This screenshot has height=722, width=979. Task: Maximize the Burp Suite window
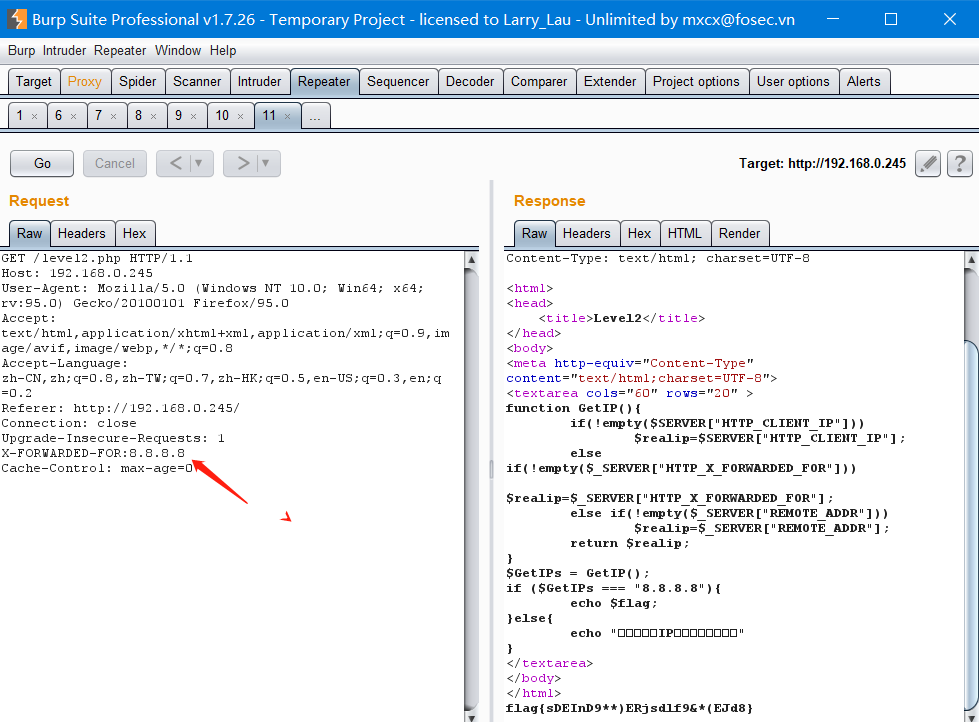coord(891,19)
